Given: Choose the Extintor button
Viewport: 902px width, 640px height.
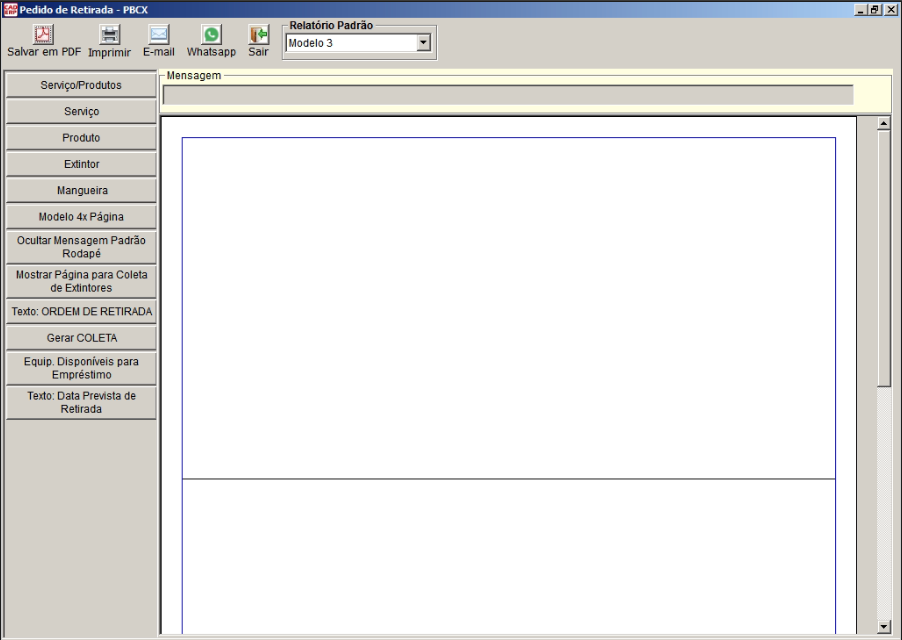Looking at the screenshot, I should coord(81,164).
